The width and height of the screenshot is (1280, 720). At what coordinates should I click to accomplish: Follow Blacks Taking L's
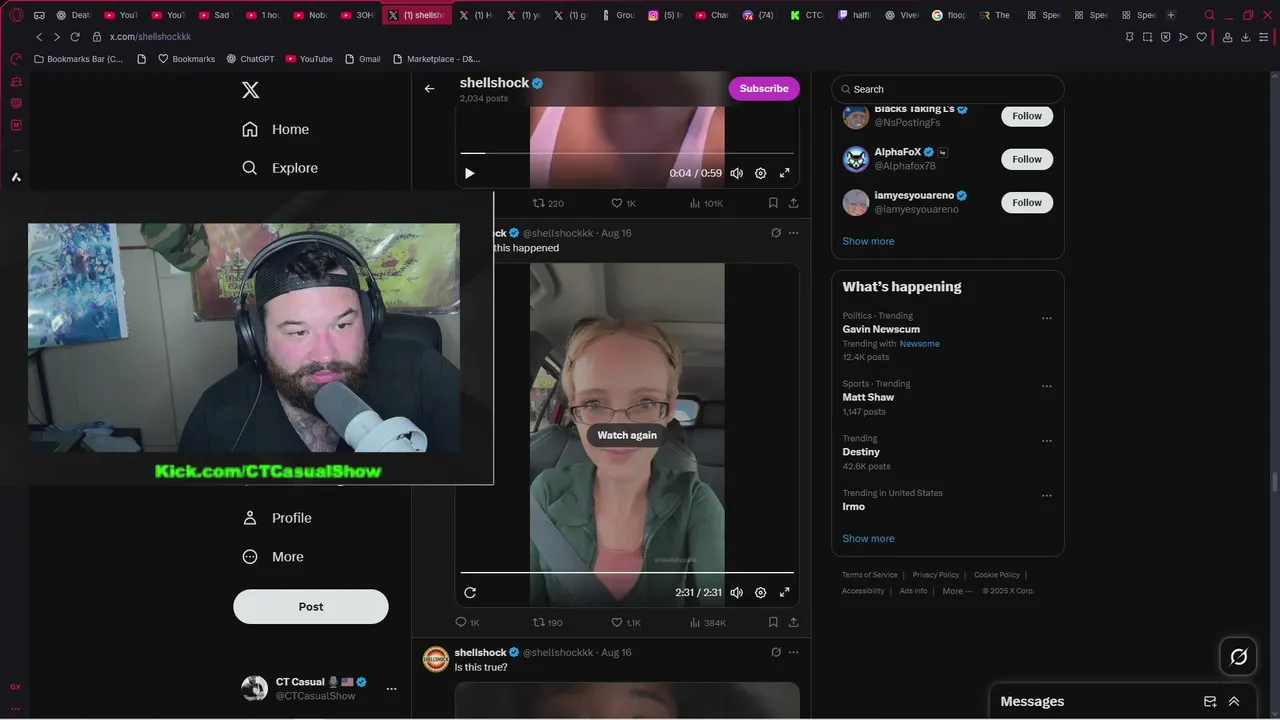[1027, 116]
